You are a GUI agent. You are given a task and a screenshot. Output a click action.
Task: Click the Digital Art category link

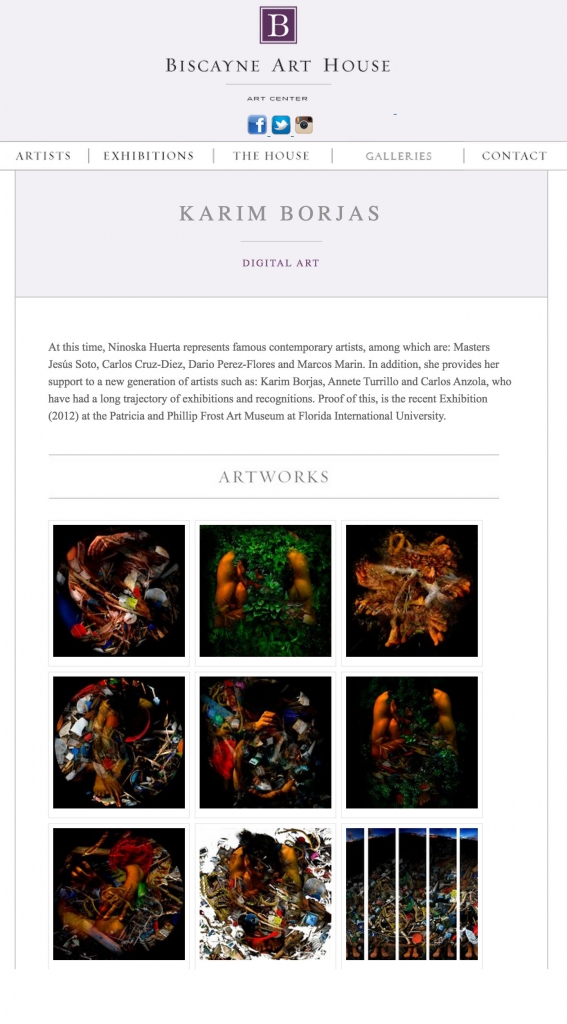coord(281,263)
